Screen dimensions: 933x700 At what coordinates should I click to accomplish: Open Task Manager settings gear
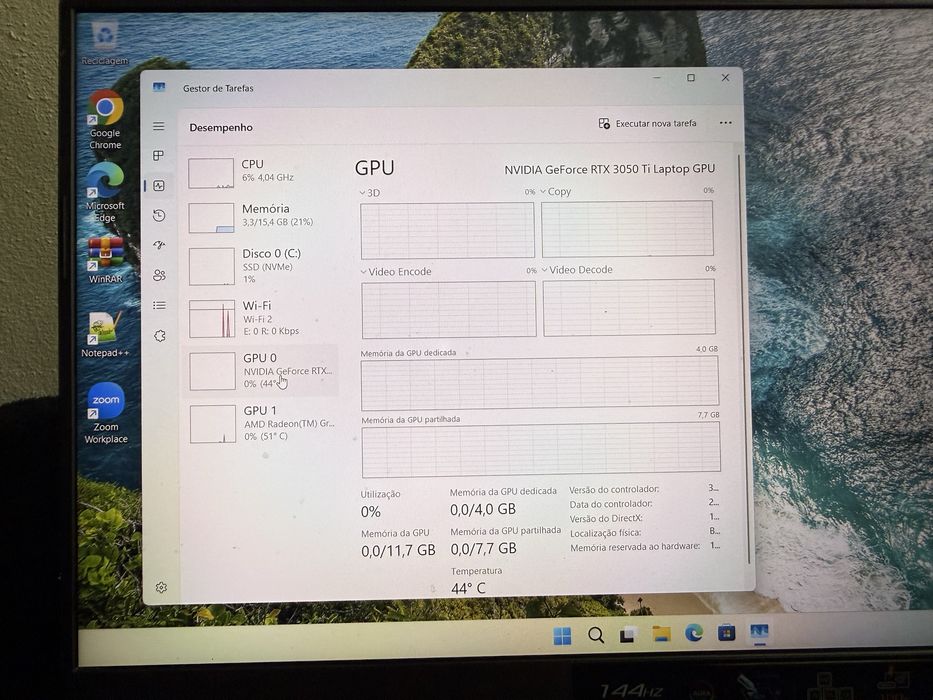[161, 588]
